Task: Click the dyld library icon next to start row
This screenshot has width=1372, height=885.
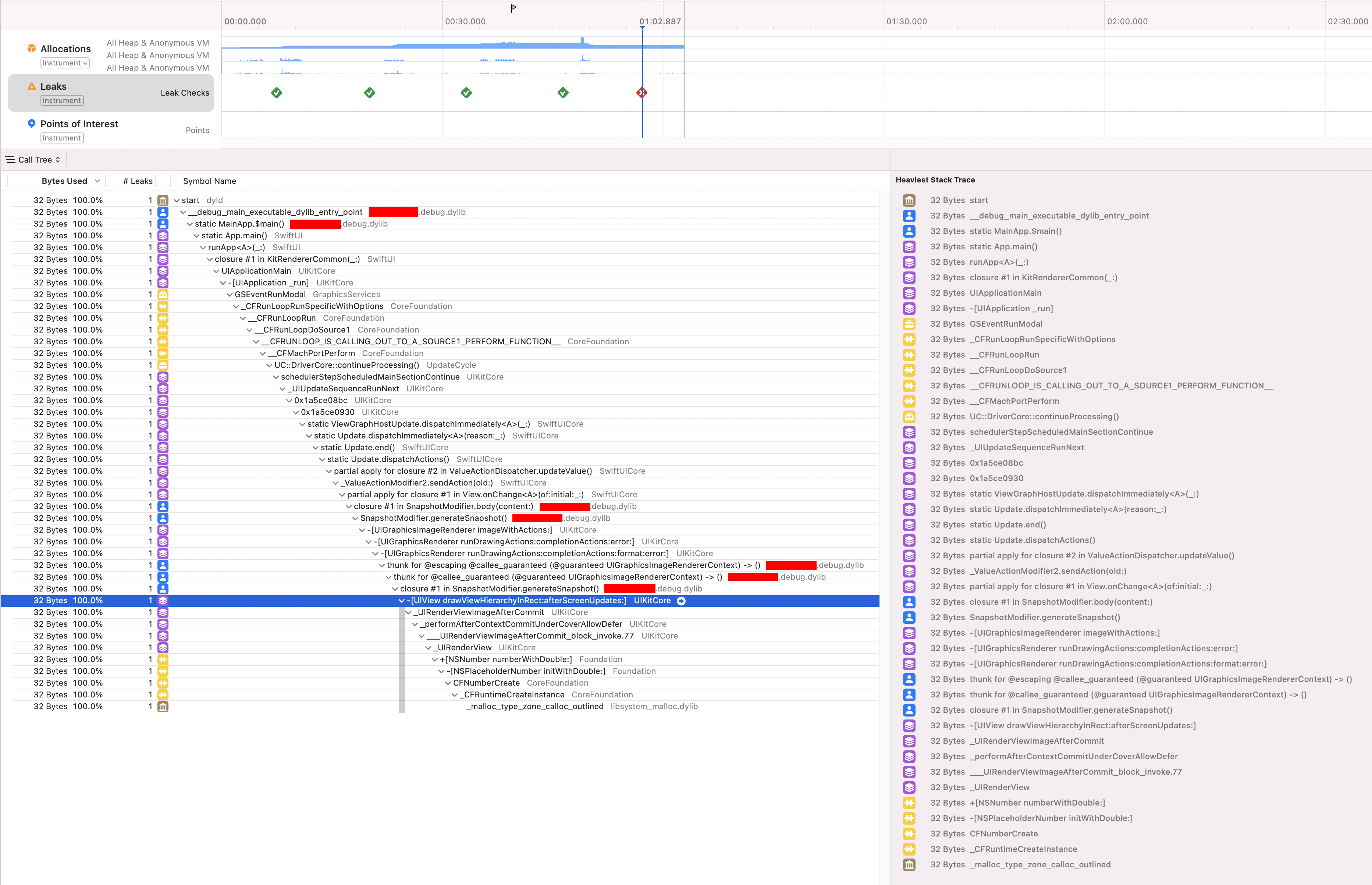Action: (x=163, y=200)
